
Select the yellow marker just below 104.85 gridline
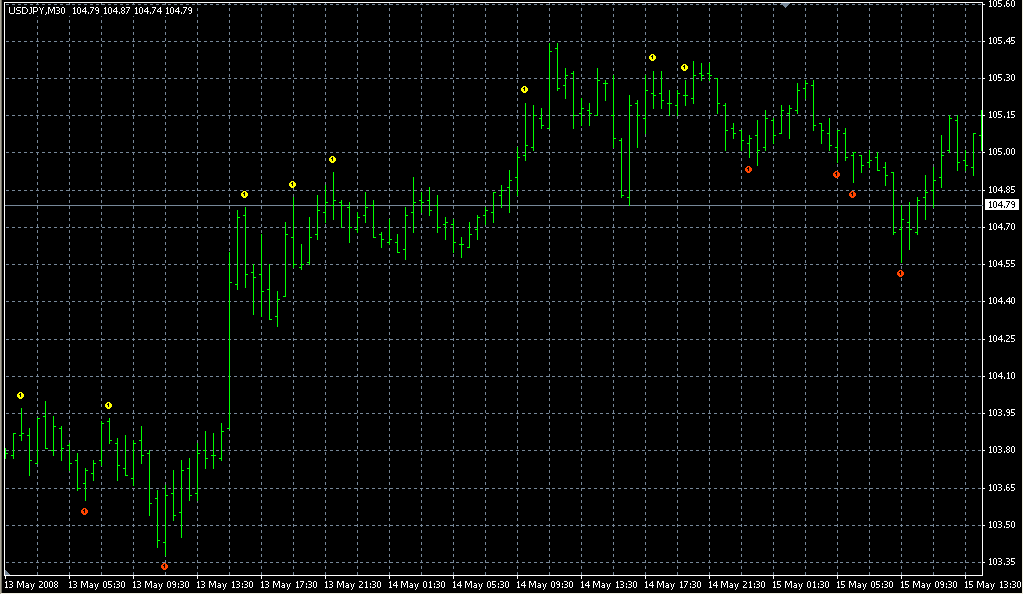pos(244,194)
